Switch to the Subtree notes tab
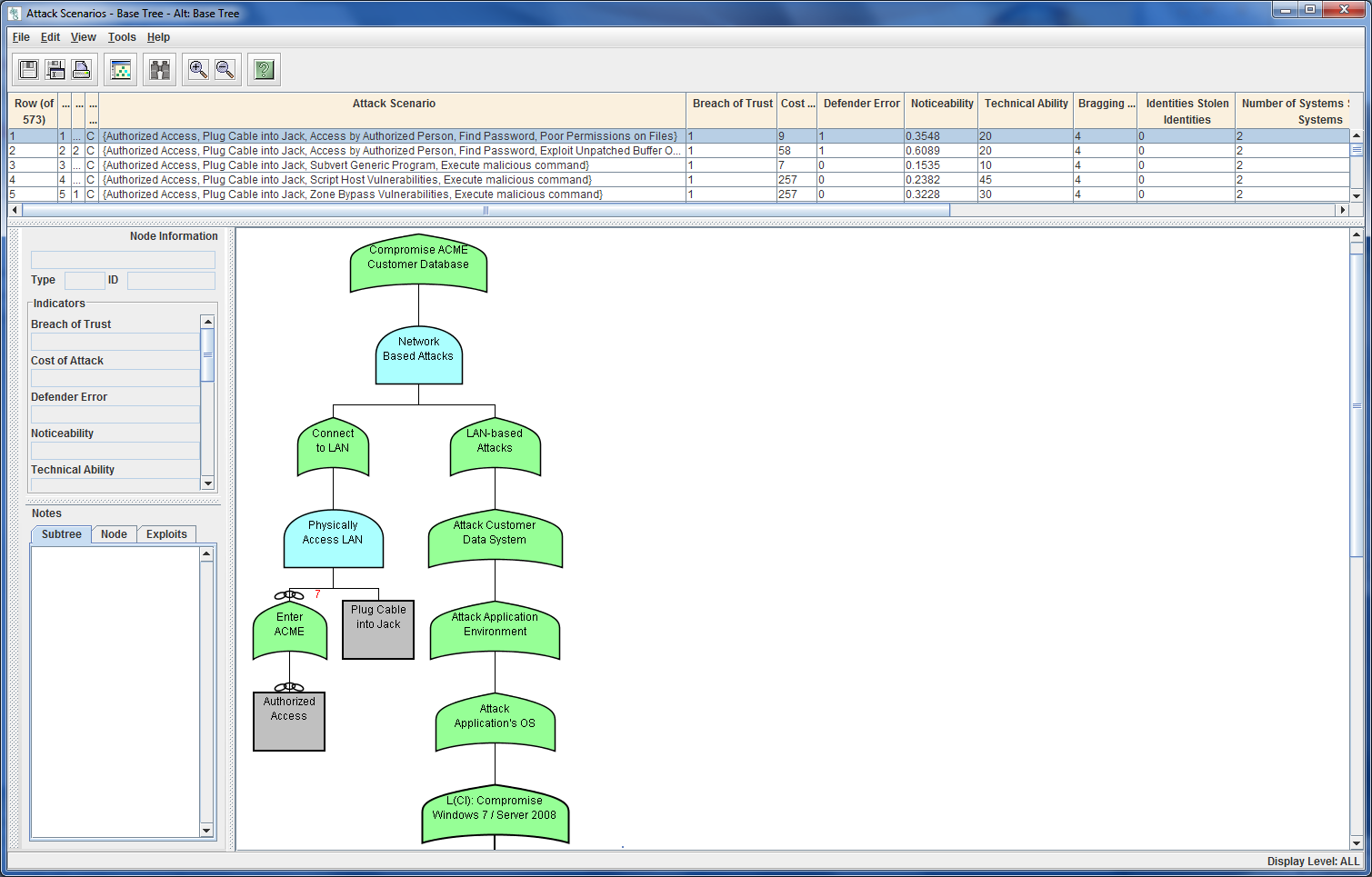Viewport: 1372px width, 877px height. tap(62, 534)
